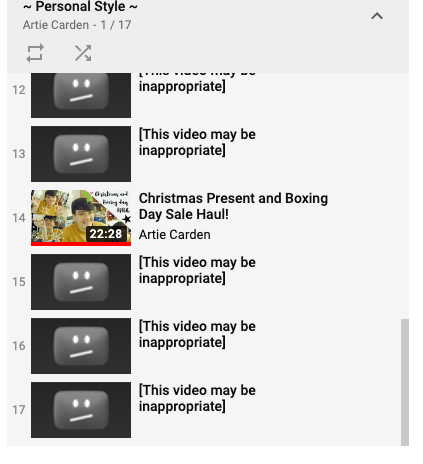
Task: Click the 22:28 duration badge on video 14
Action: (106, 234)
